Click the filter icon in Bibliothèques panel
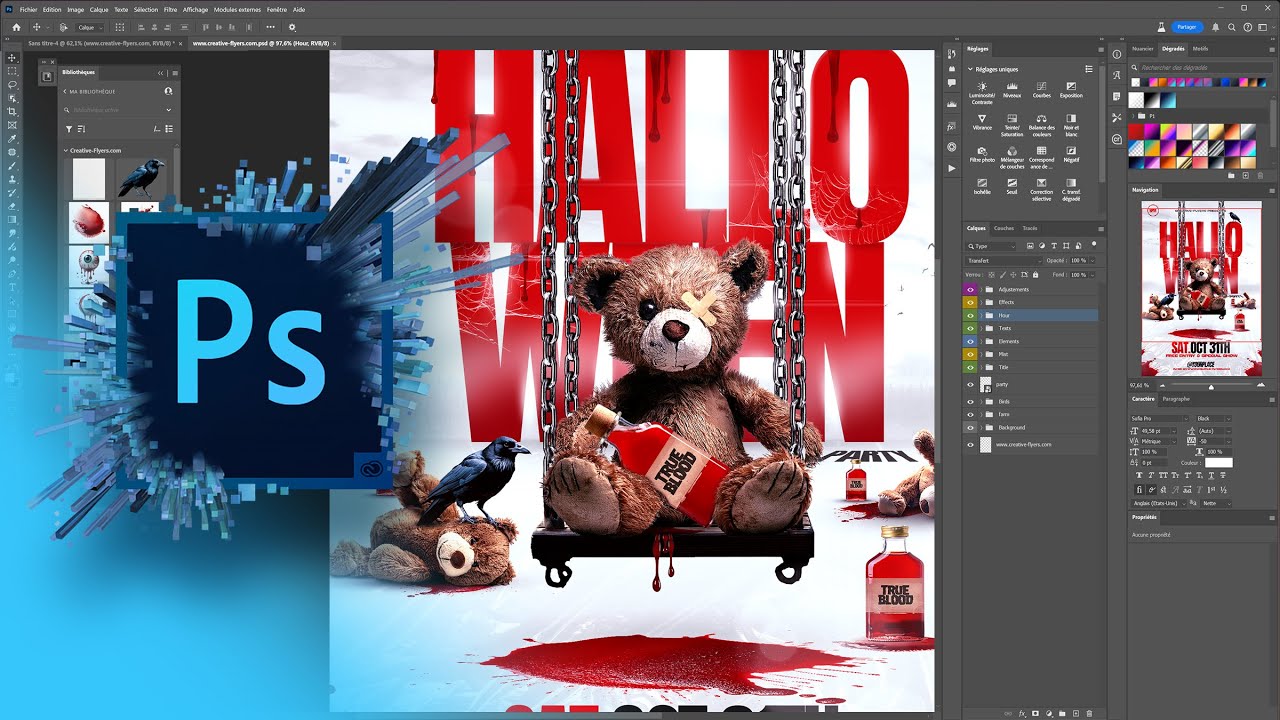 pos(69,129)
